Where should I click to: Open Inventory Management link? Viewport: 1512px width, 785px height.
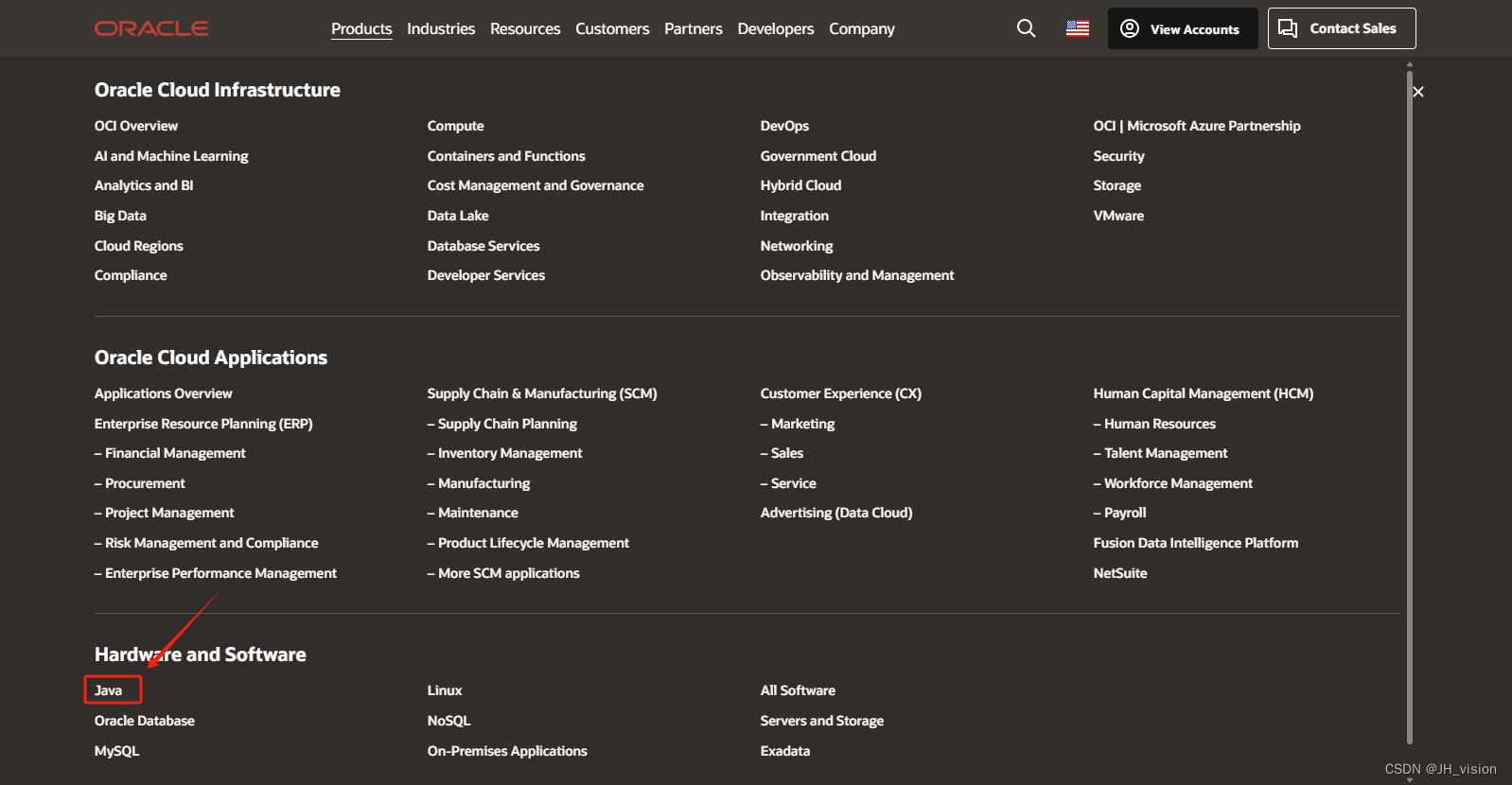pyautogui.click(x=505, y=453)
